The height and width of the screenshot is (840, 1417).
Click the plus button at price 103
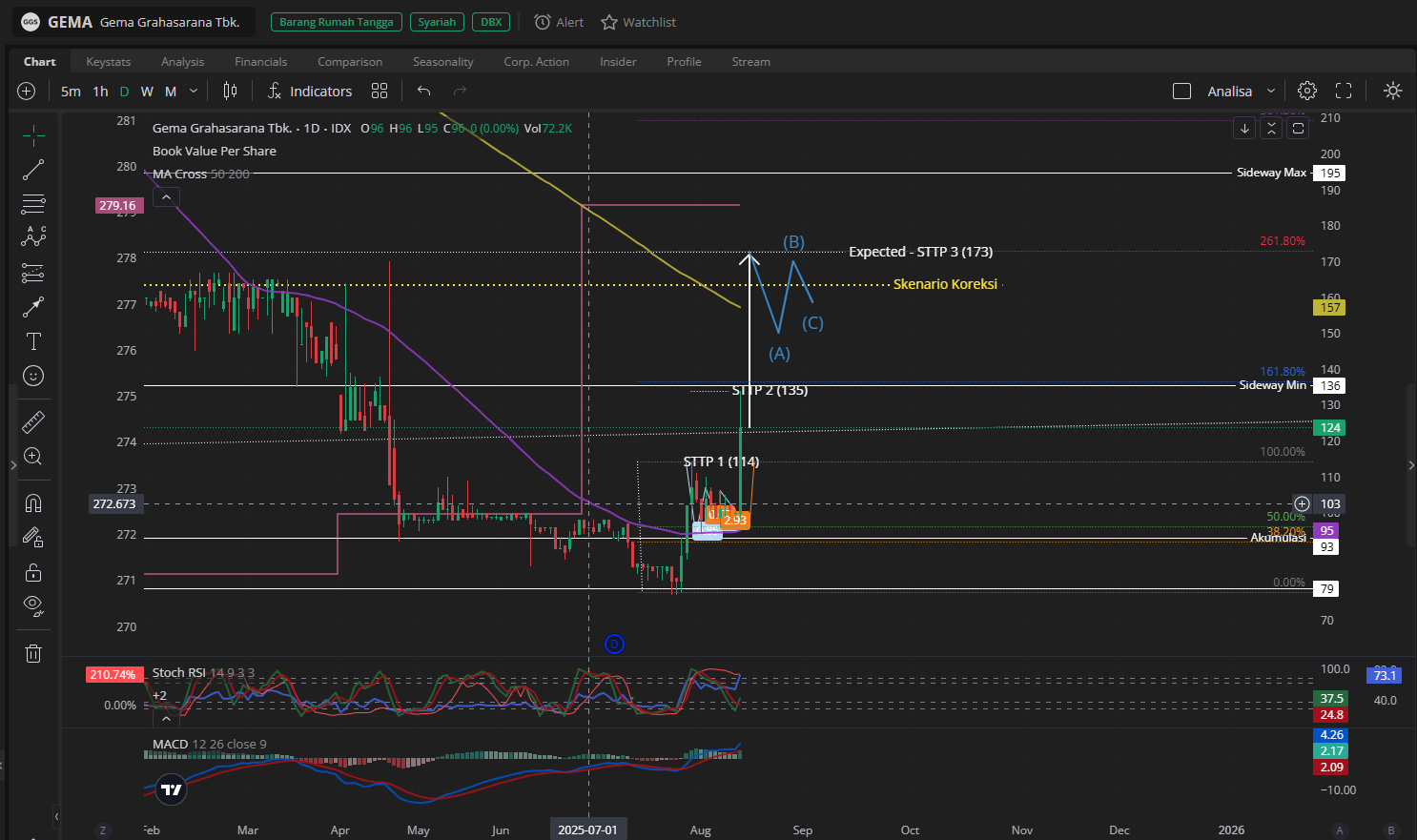pyautogui.click(x=1302, y=503)
